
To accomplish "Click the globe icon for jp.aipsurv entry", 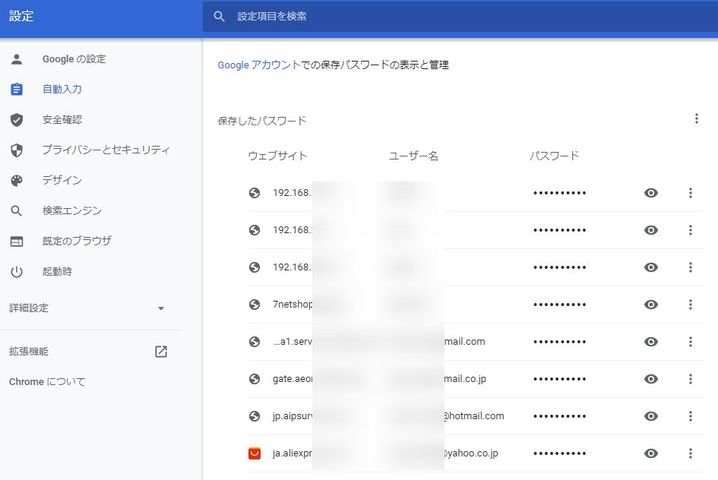I will click(254, 416).
